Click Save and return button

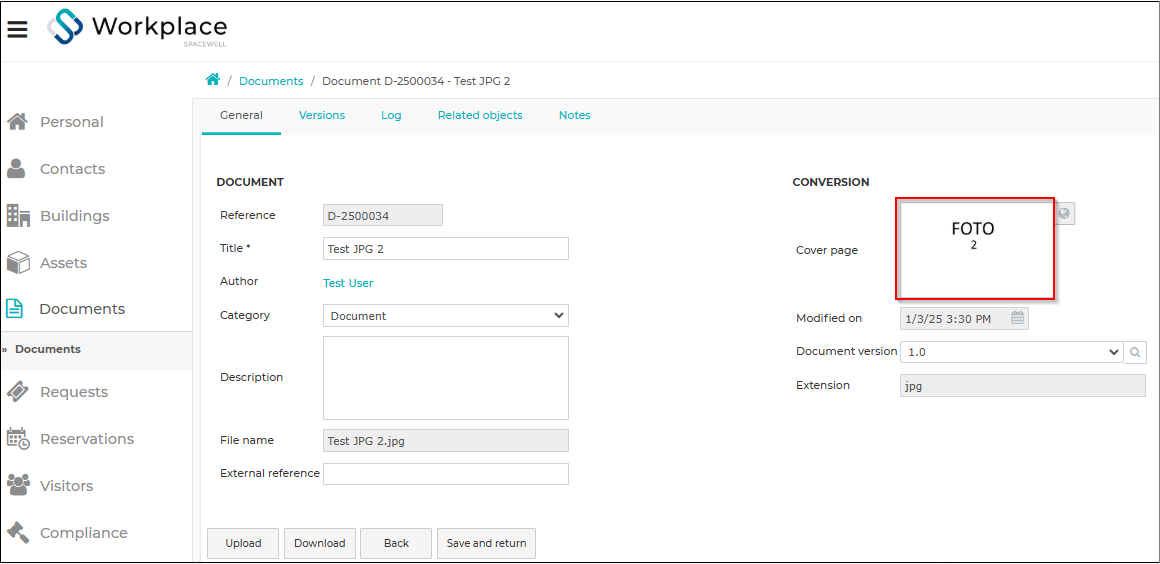click(487, 543)
